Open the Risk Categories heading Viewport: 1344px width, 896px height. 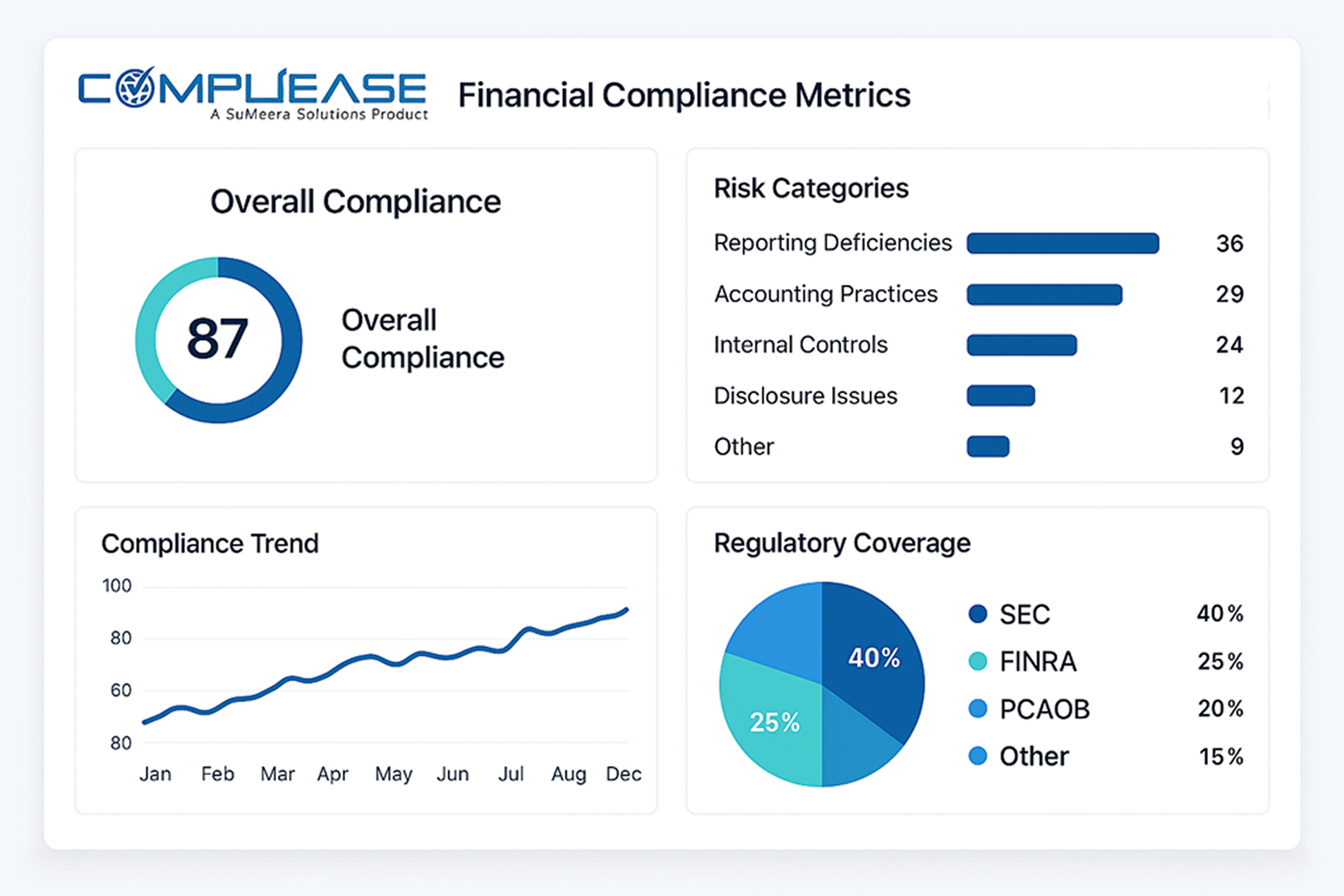point(811,188)
